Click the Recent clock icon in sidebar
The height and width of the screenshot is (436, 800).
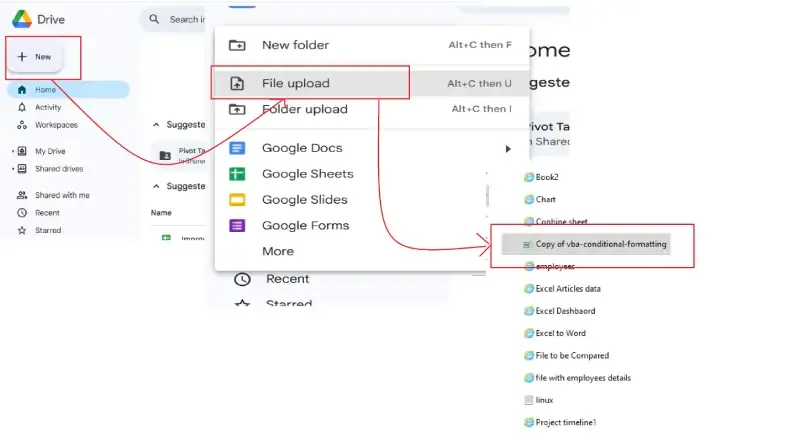point(22,213)
